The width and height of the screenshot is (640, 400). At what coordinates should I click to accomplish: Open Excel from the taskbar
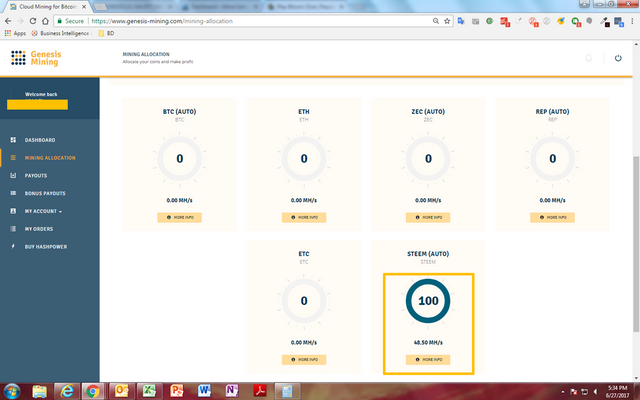pyautogui.click(x=149, y=391)
